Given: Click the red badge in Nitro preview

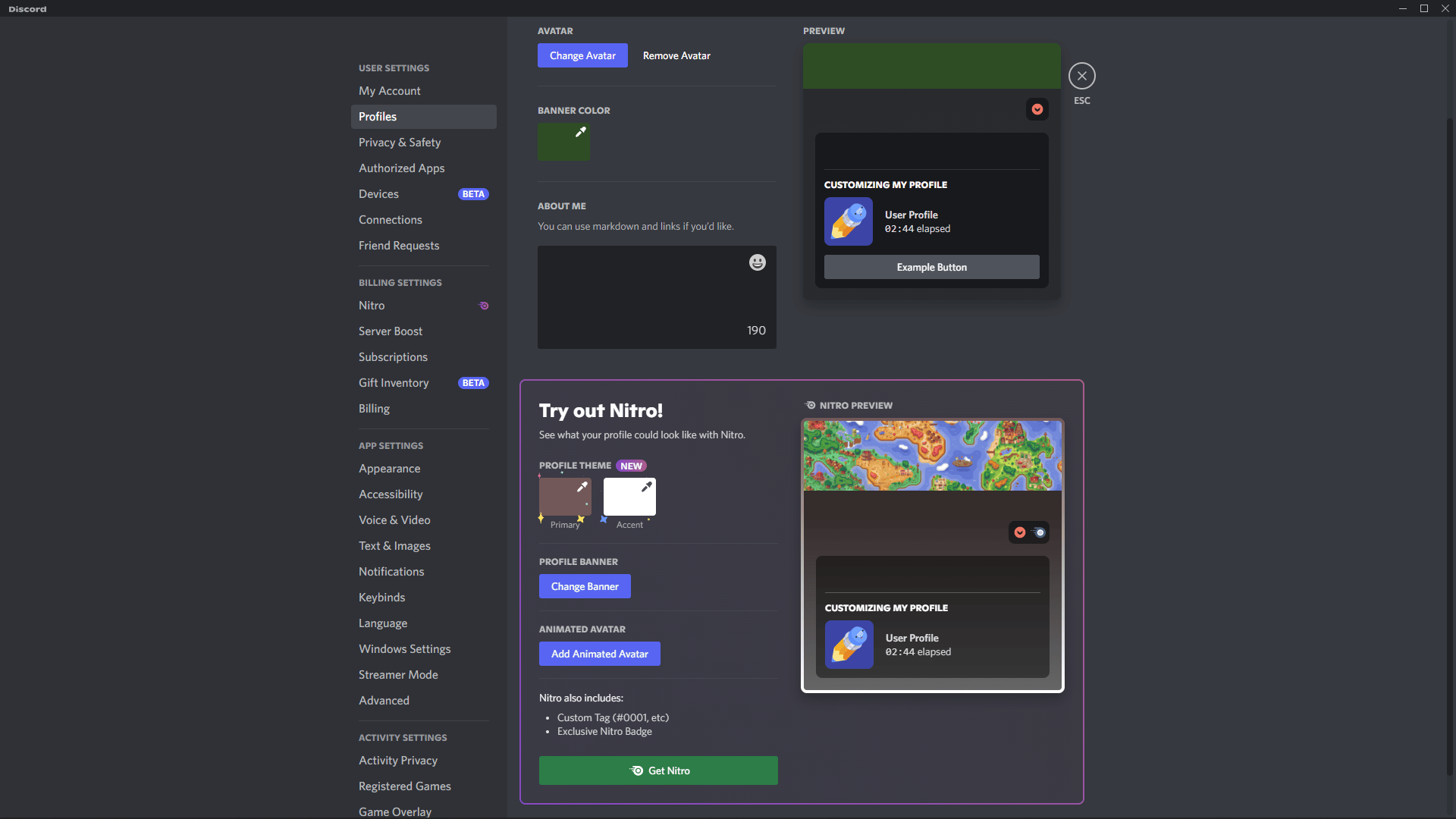Looking at the screenshot, I should (x=1020, y=532).
